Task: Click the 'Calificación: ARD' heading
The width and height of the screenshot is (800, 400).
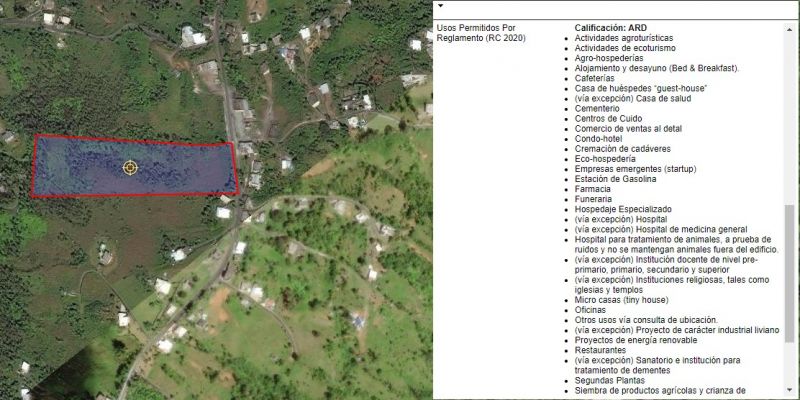Action: (x=610, y=27)
